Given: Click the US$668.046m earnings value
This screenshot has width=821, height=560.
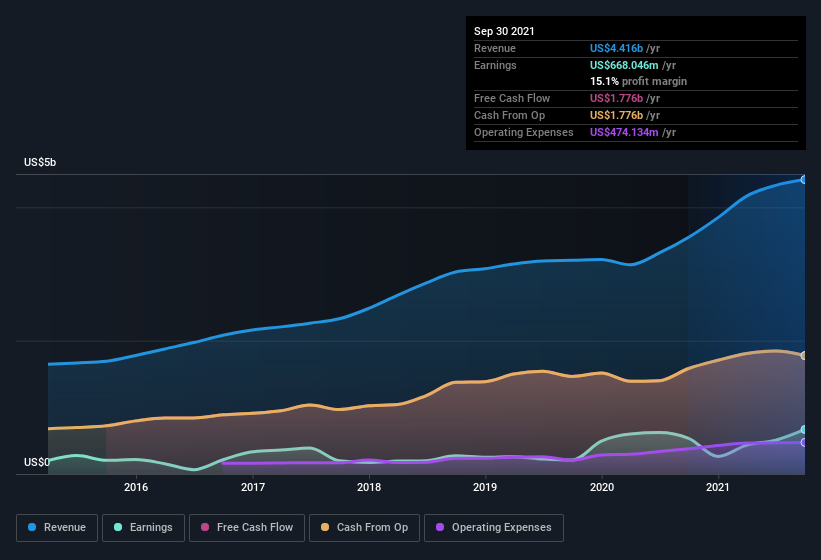Looking at the screenshot, I should (624, 65).
